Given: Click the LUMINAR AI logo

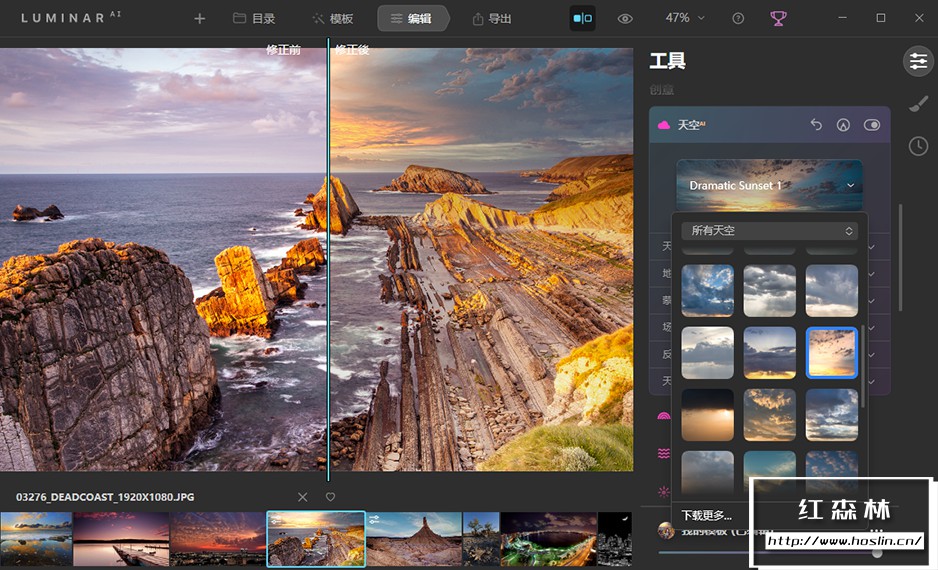Looking at the screenshot, I should [x=71, y=17].
